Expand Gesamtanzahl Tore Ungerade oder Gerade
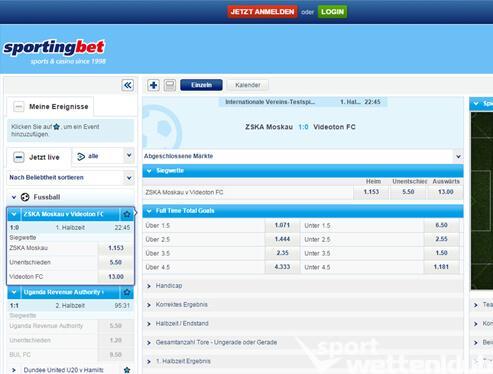This screenshot has width=493, height=374. pos(303,342)
